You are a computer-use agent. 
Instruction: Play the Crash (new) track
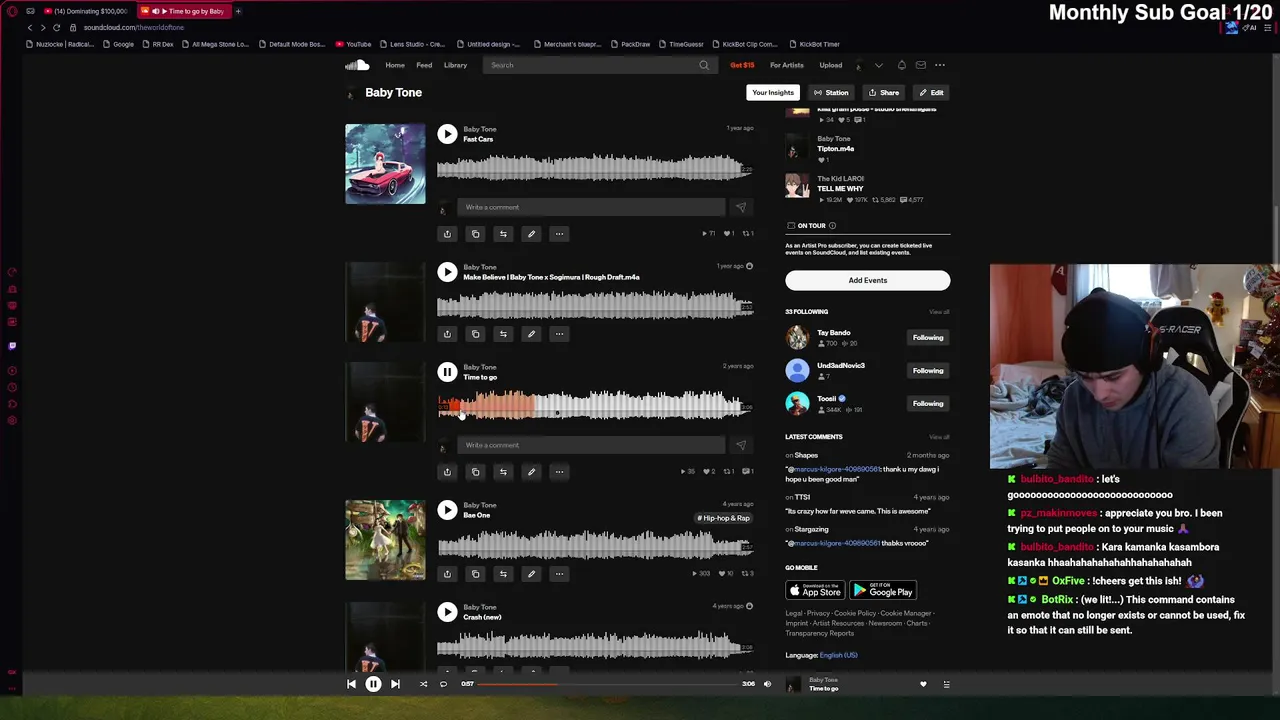click(x=447, y=612)
